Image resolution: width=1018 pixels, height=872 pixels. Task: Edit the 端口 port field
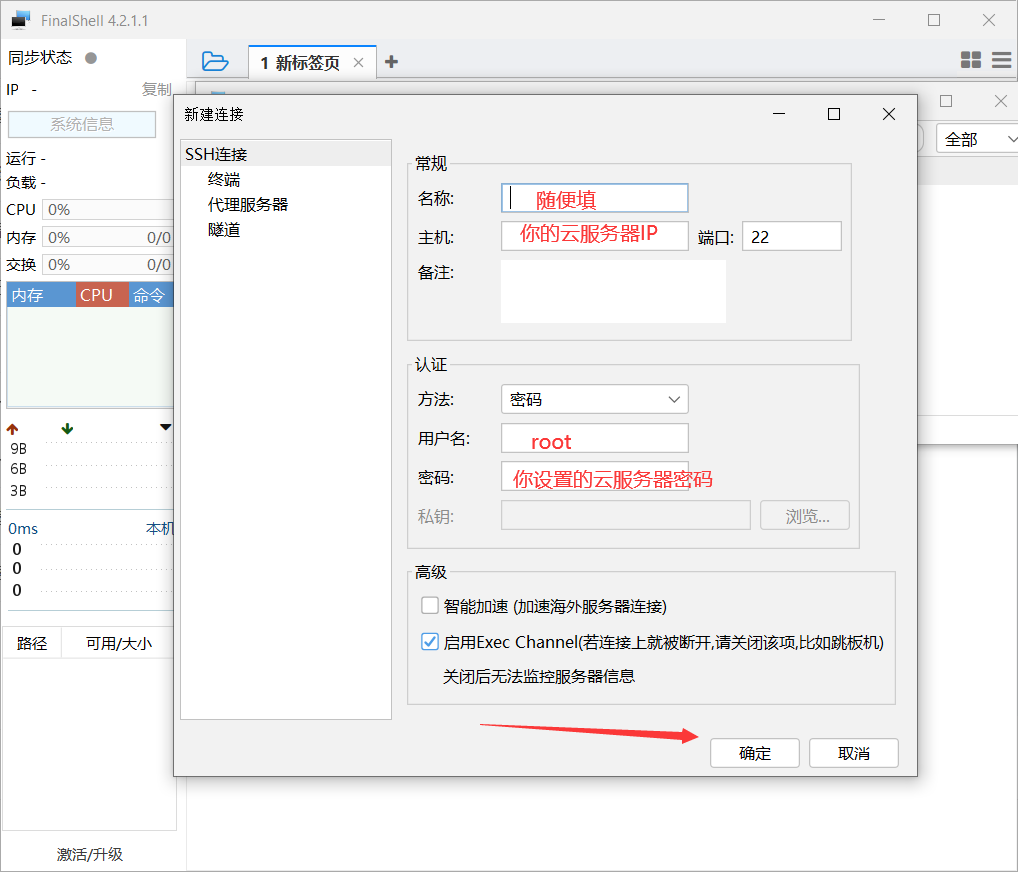[792, 236]
